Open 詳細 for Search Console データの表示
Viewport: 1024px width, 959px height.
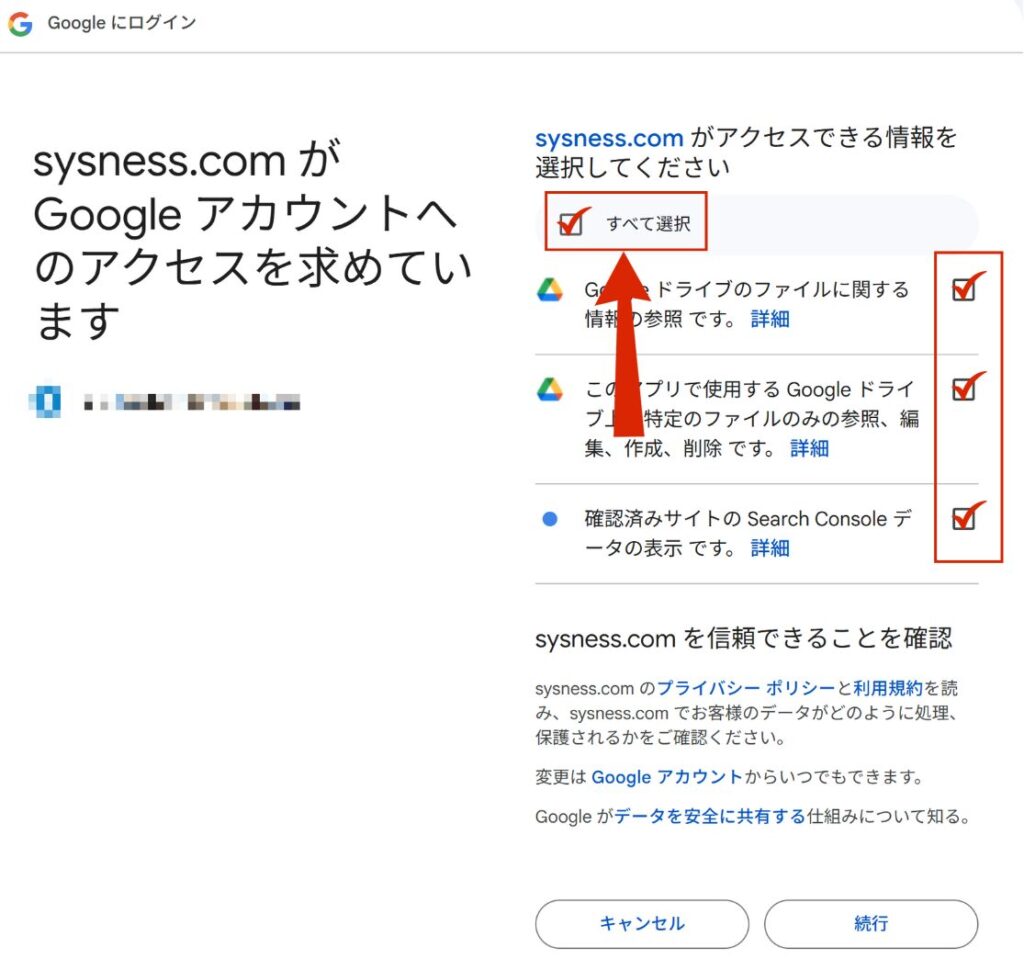coord(770,547)
